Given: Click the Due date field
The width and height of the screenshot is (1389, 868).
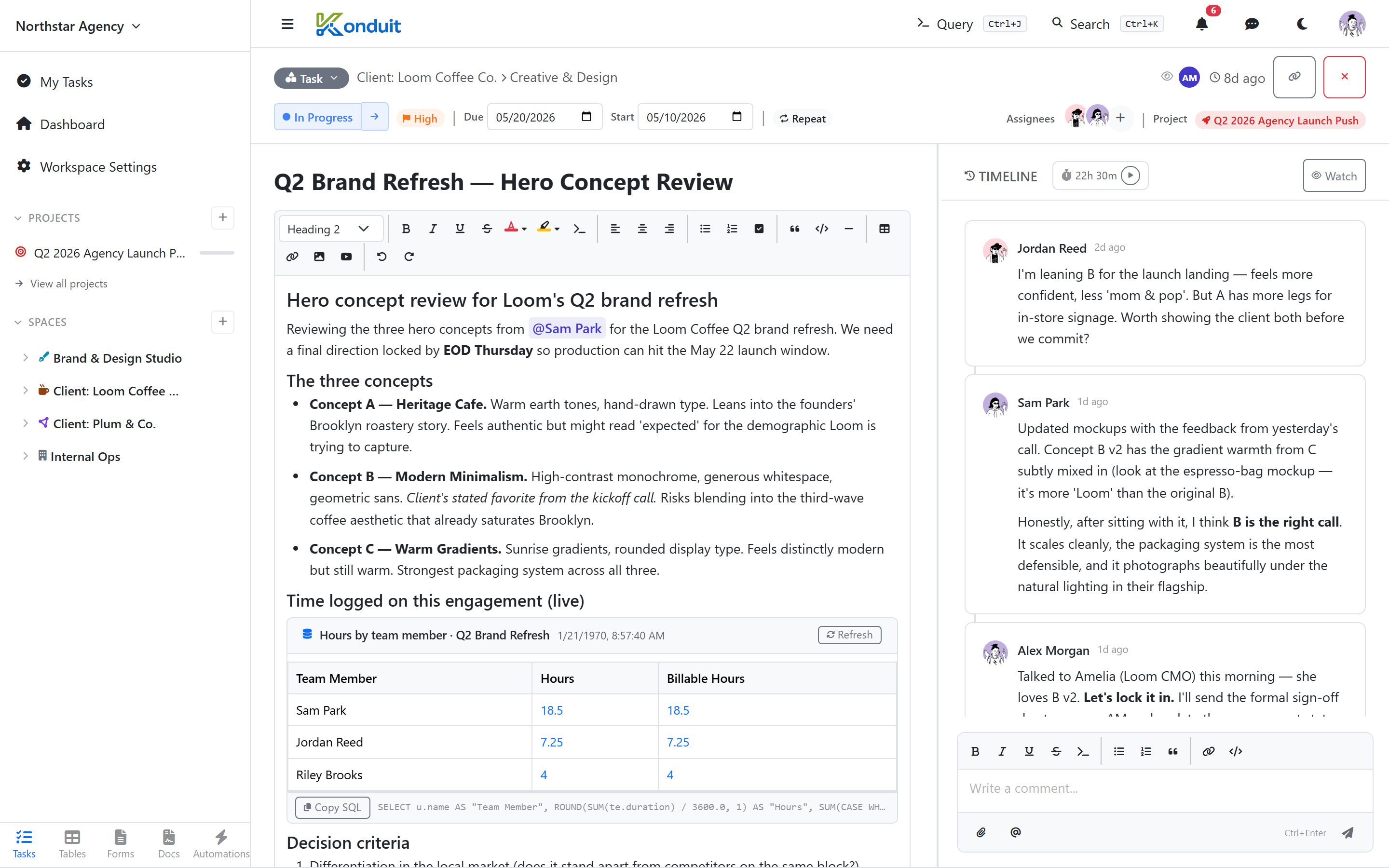Looking at the screenshot, I should click(544, 117).
